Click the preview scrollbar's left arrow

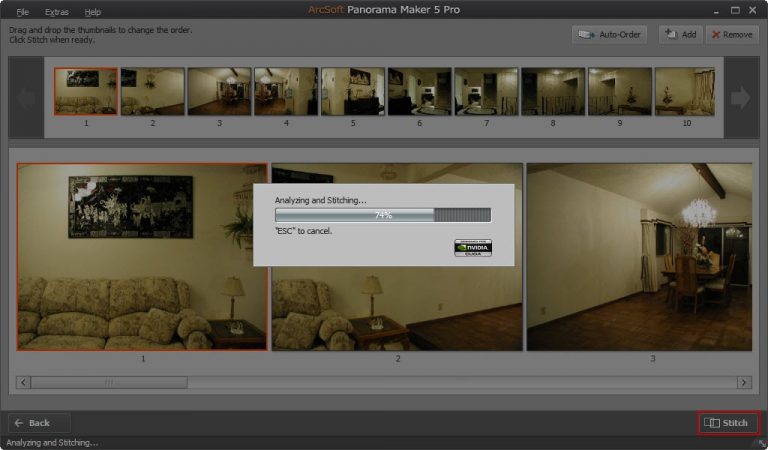click(23, 382)
